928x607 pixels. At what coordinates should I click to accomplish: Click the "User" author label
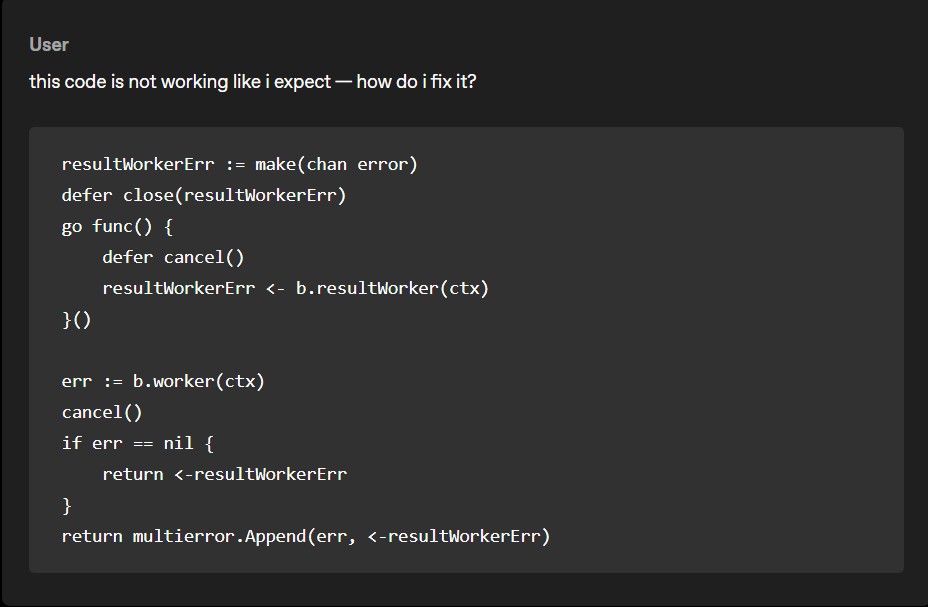[49, 44]
